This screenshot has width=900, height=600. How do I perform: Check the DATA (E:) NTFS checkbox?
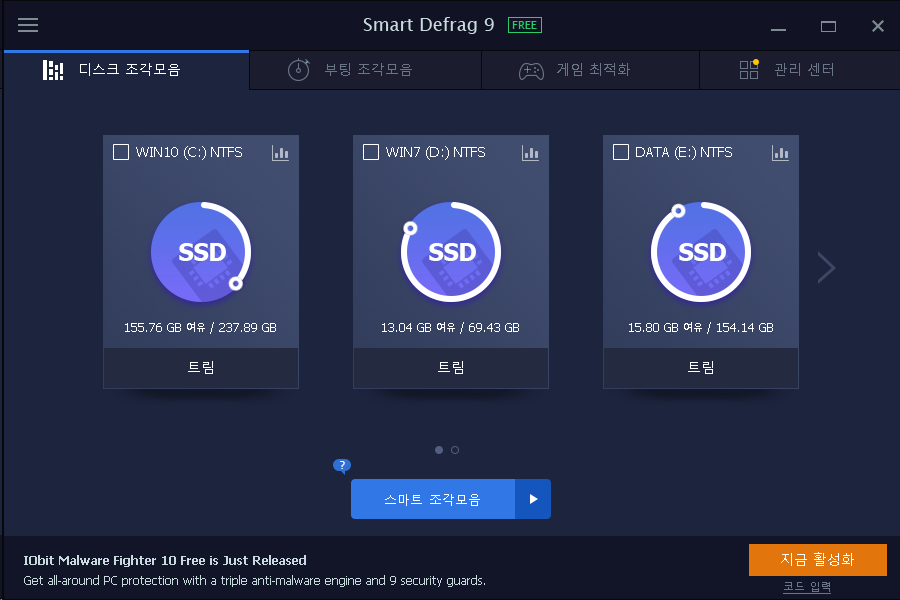pos(620,152)
